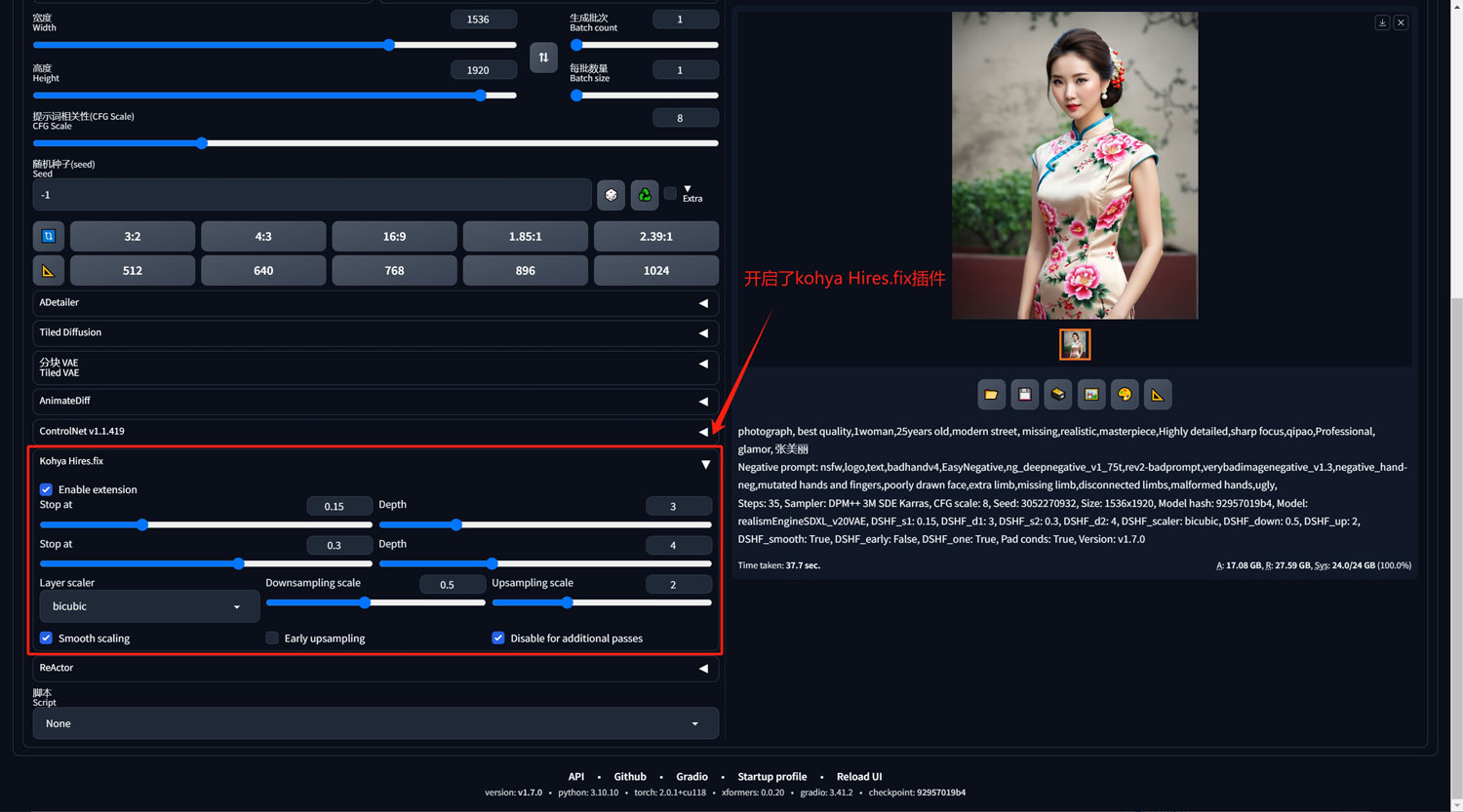Select the 16:9 aspect ratio preset
The image size is (1463, 812).
coord(394,237)
